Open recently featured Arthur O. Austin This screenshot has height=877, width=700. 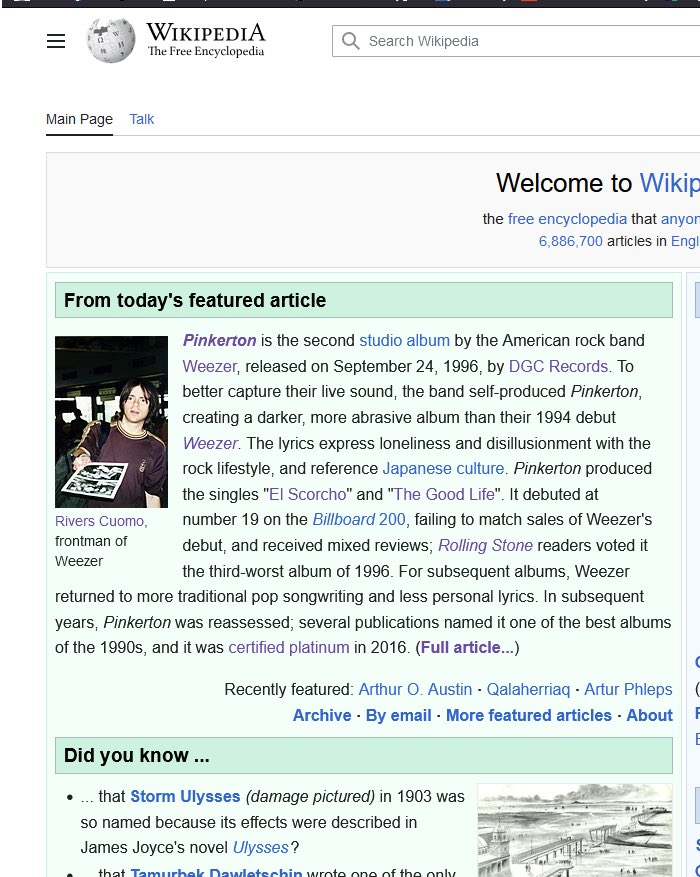[415, 689]
